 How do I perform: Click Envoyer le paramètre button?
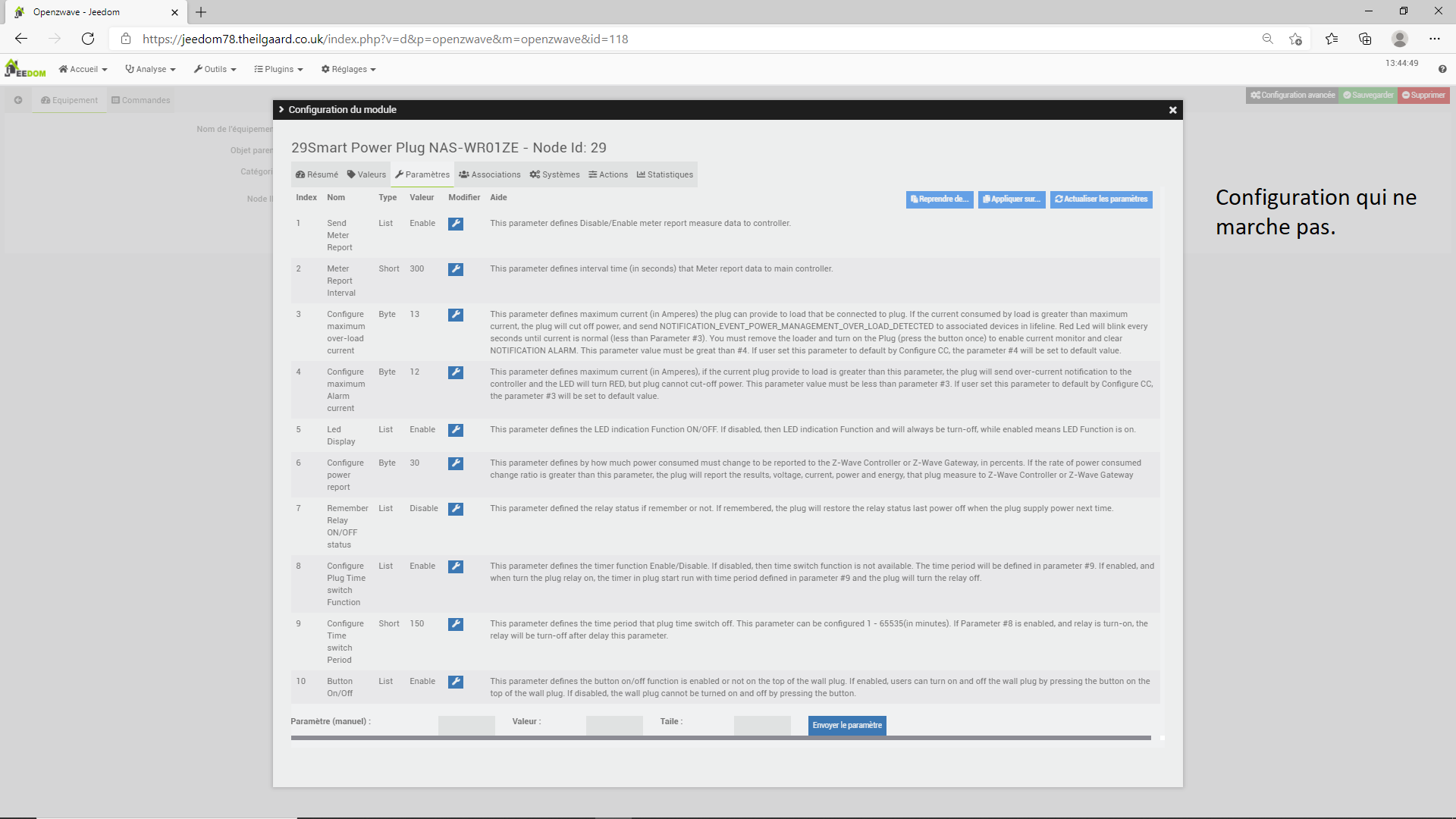point(847,726)
